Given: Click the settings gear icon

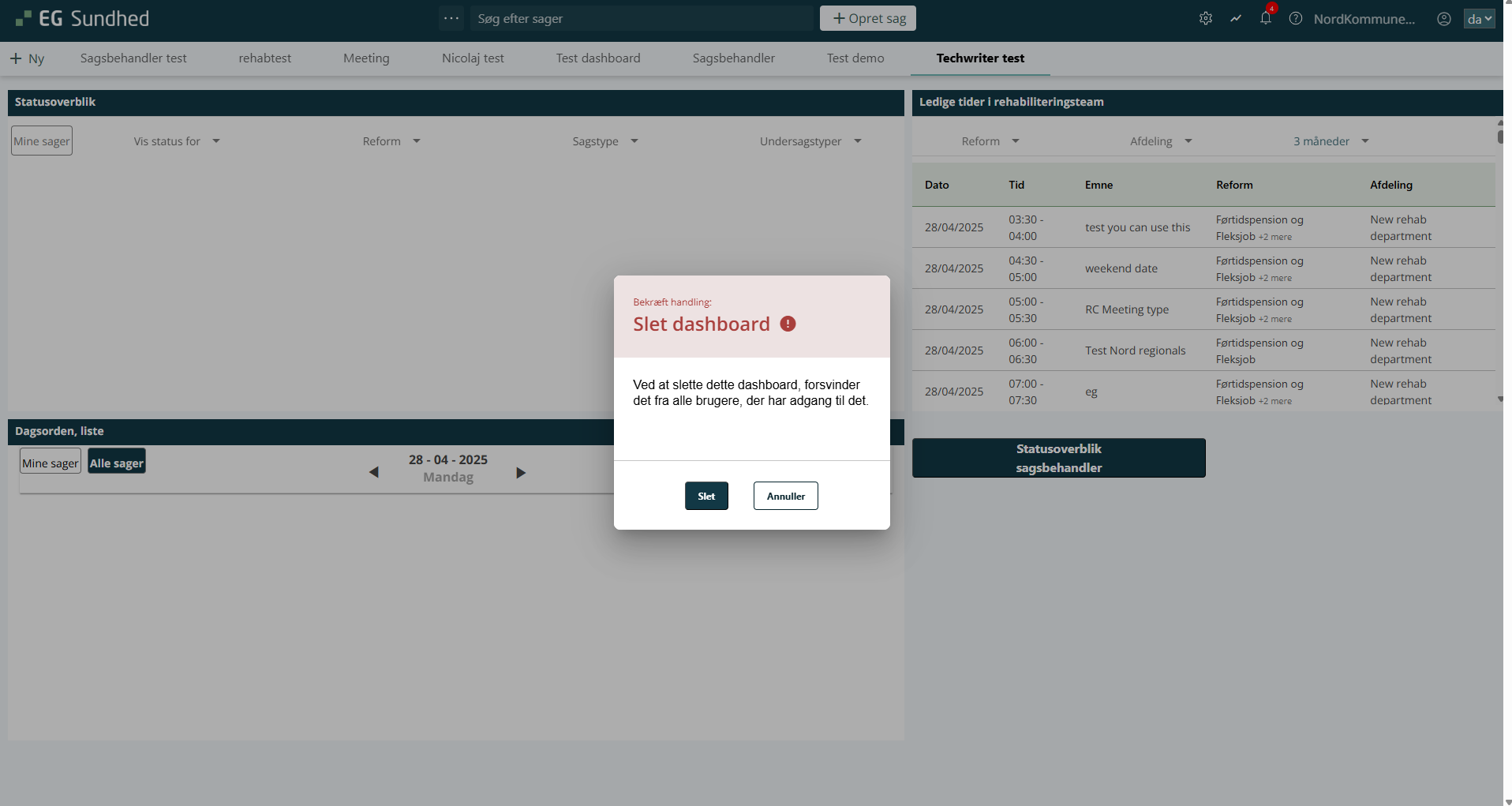Looking at the screenshot, I should click(1205, 18).
